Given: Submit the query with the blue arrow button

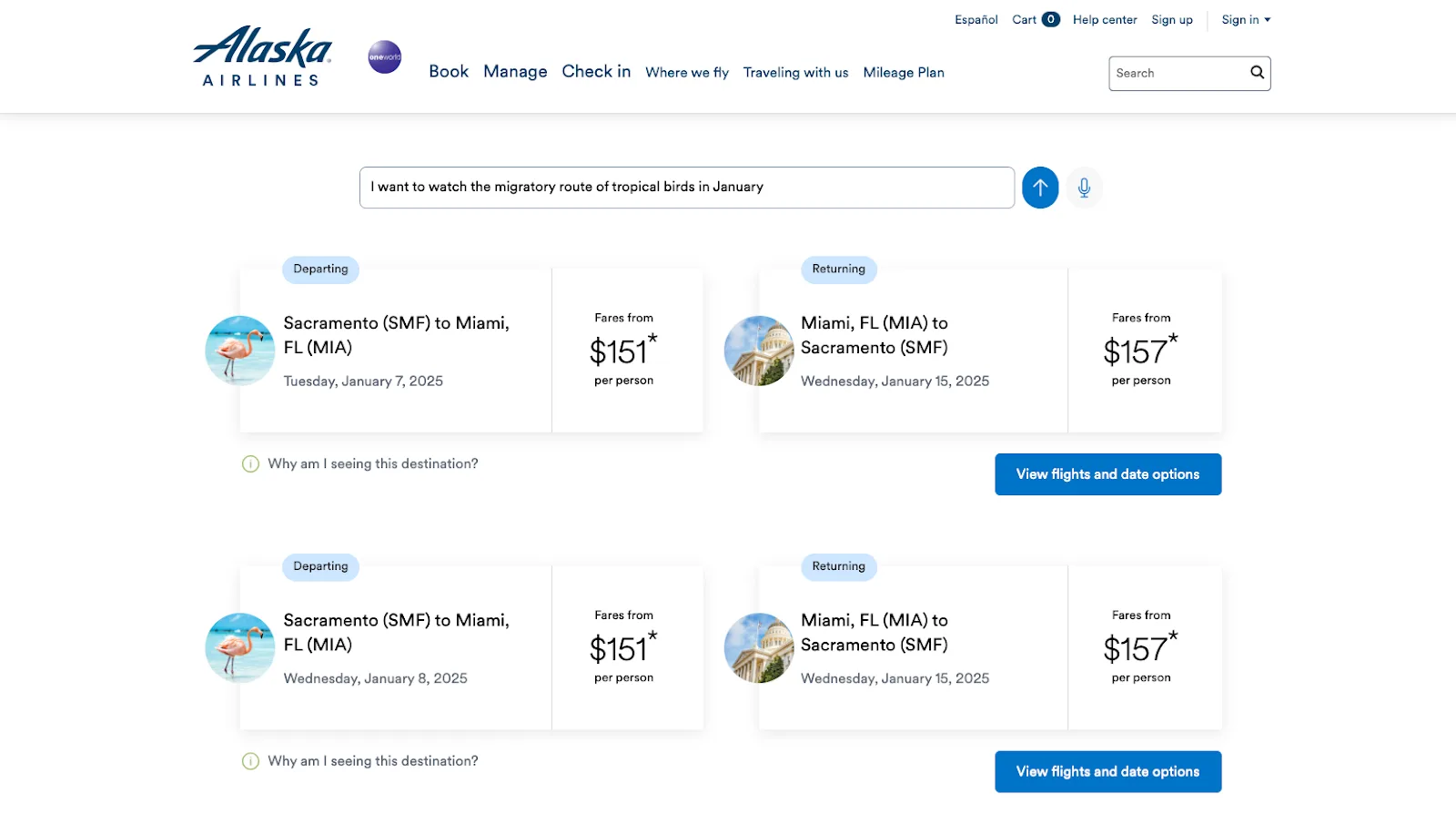Looking at the screenshot, I should click(1040, 188).
